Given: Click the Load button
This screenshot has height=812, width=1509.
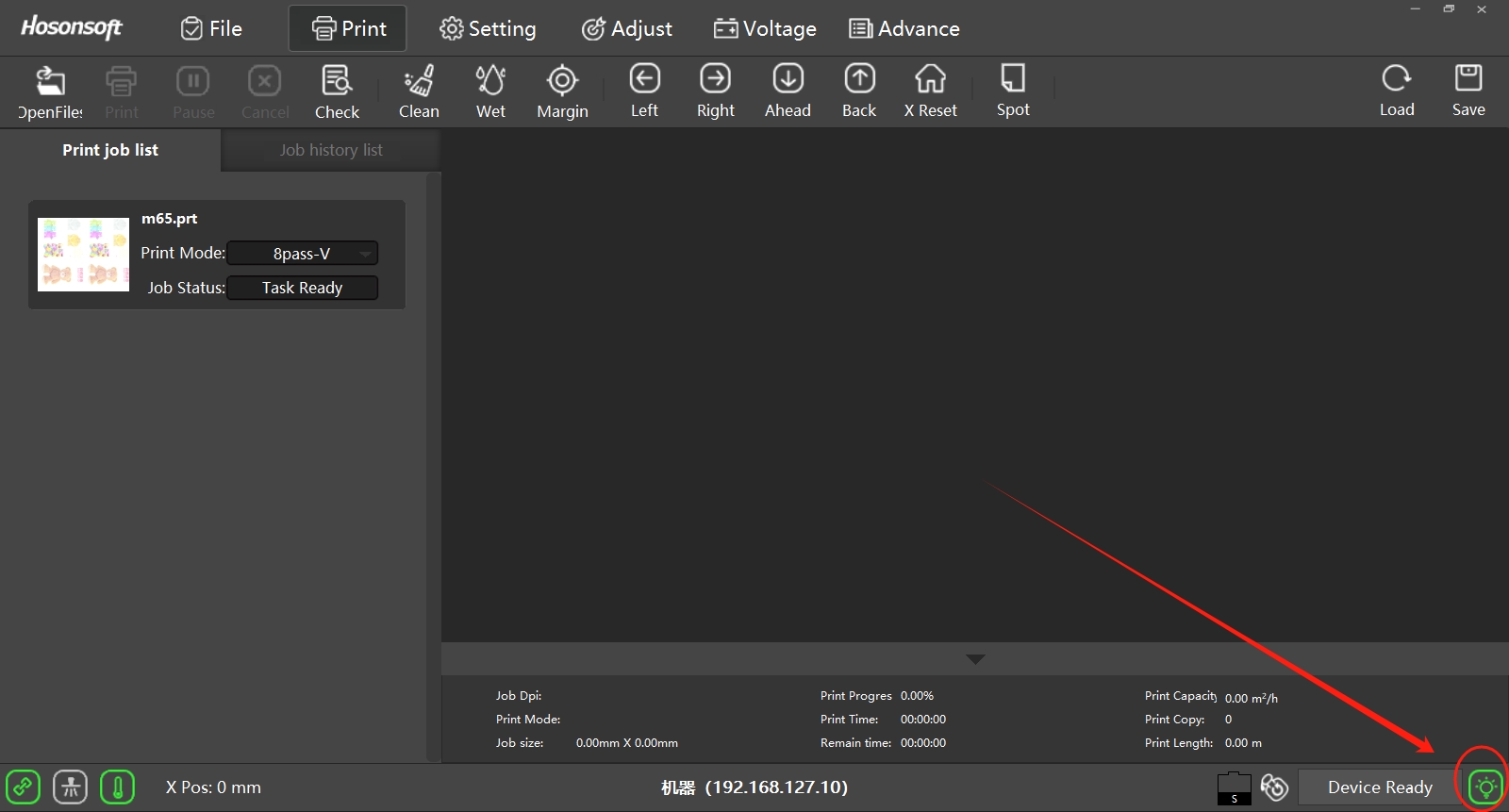Looking at the screenshot, I should tap(1397, 91).
